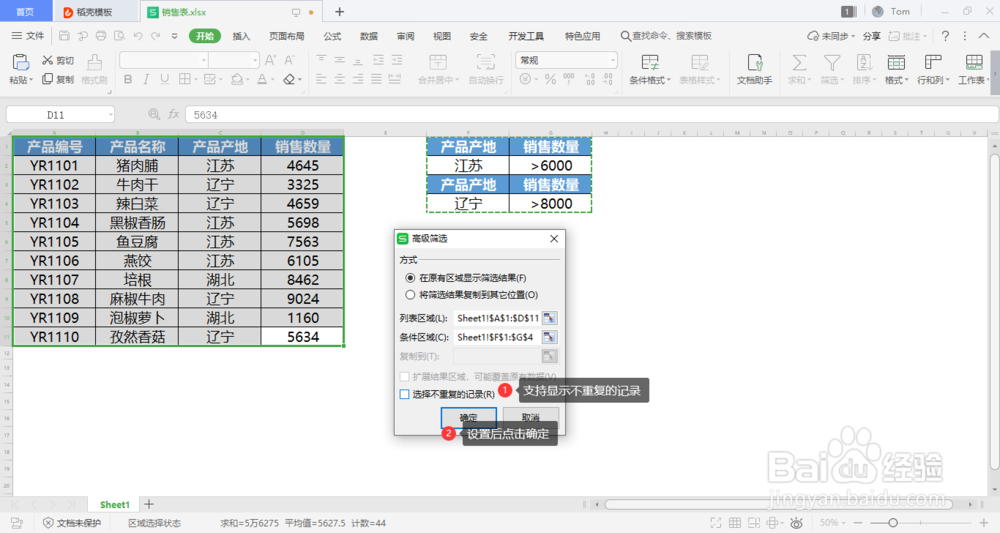This screenshot has height=533, width=1000.
Task: Click the fx insert function icon
Action: [x=173, y=115]
